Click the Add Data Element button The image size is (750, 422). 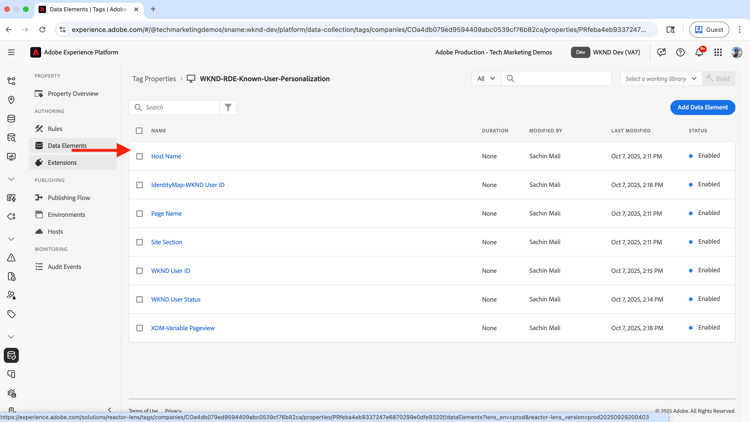click(702, 108)
